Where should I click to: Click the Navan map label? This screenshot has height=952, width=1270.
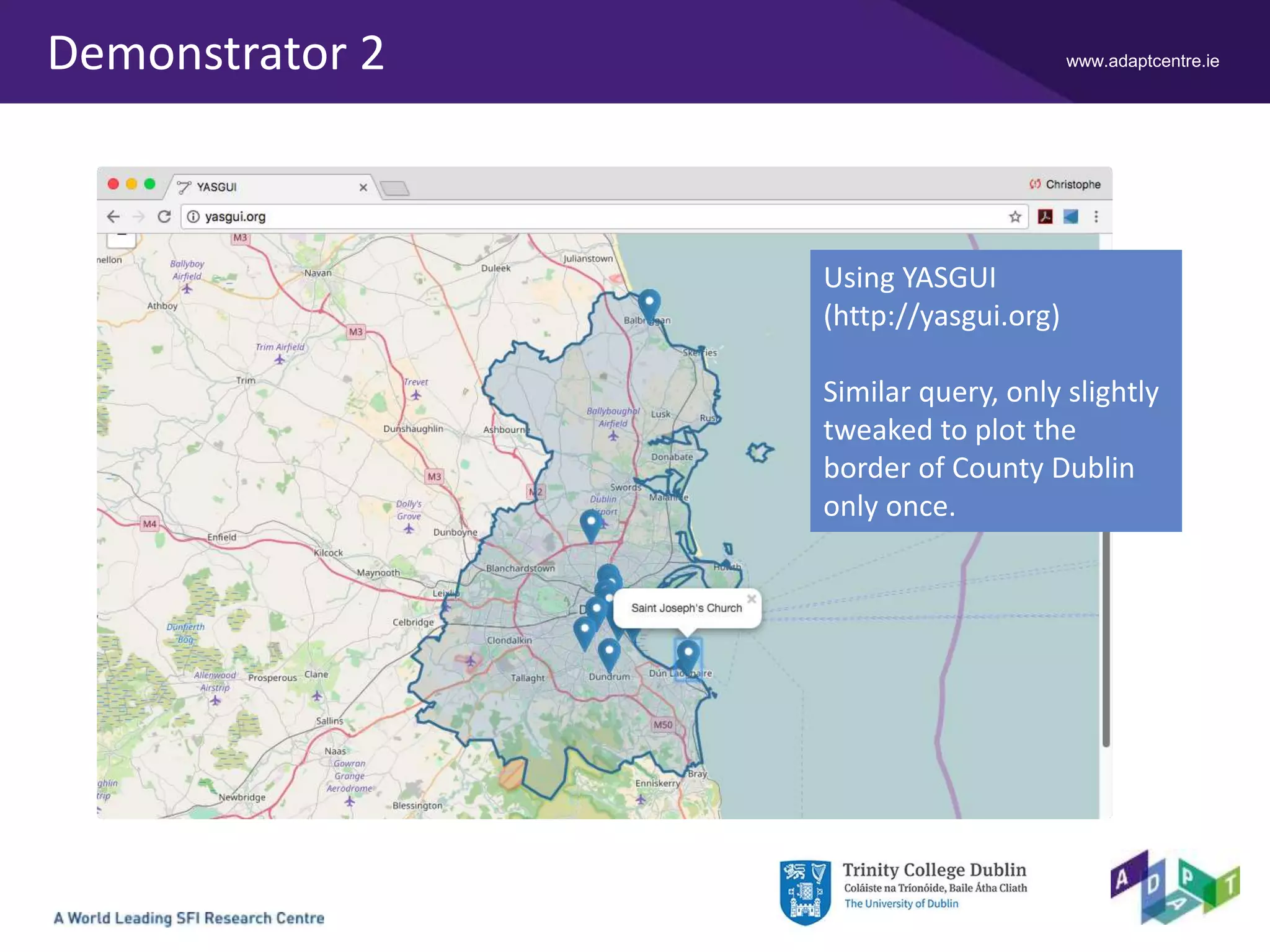[x=317, y=273]
